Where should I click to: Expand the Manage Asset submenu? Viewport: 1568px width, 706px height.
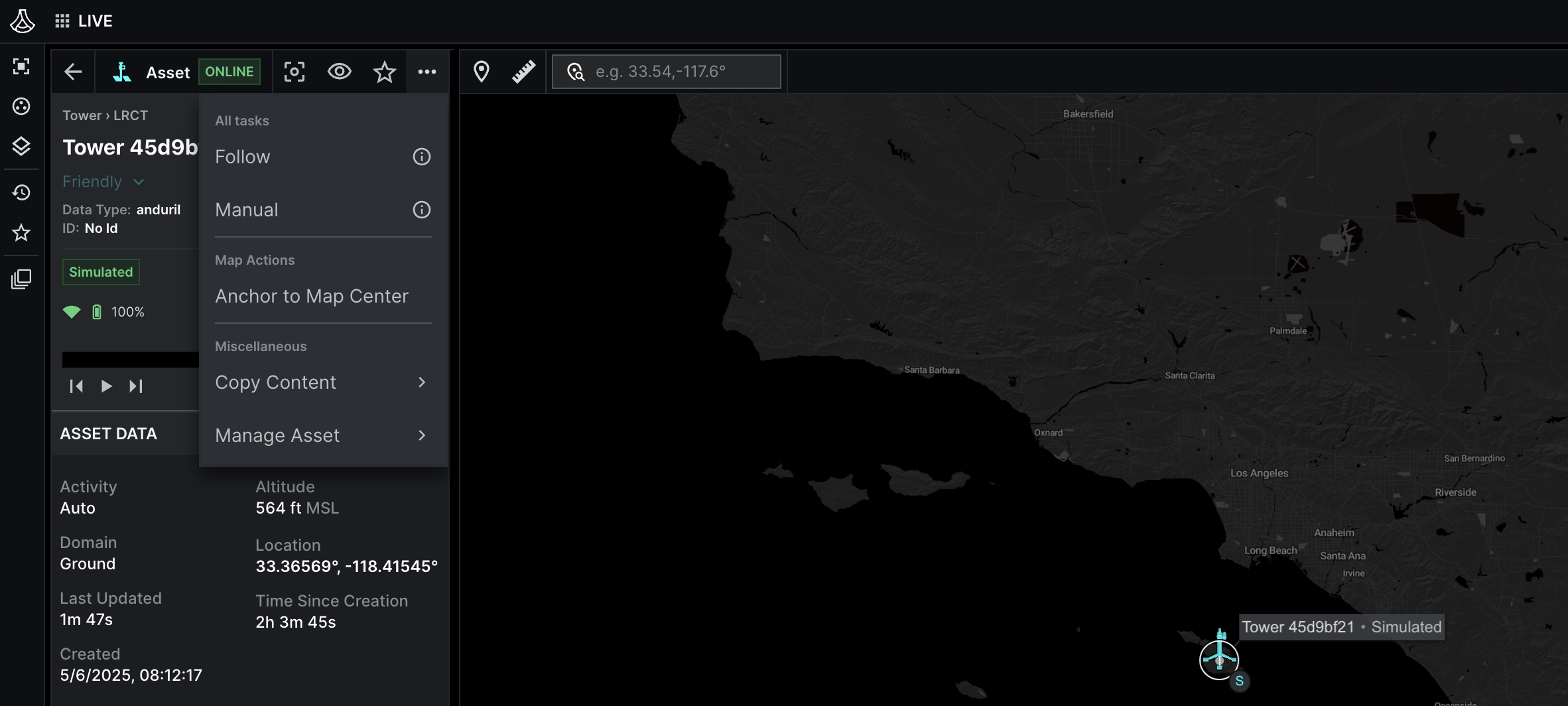[x=277, y=435]
